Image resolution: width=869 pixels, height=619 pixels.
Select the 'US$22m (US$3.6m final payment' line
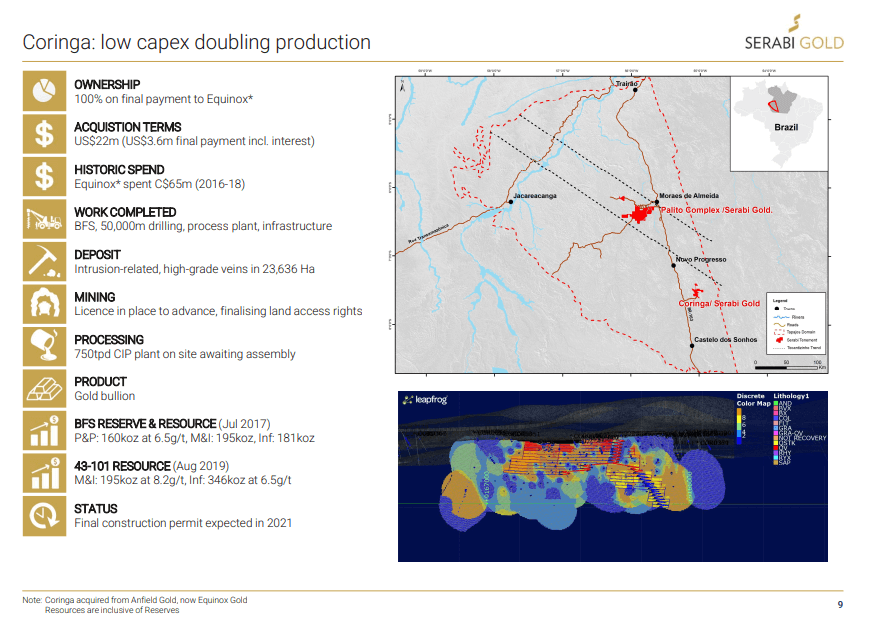pos(195,141)
